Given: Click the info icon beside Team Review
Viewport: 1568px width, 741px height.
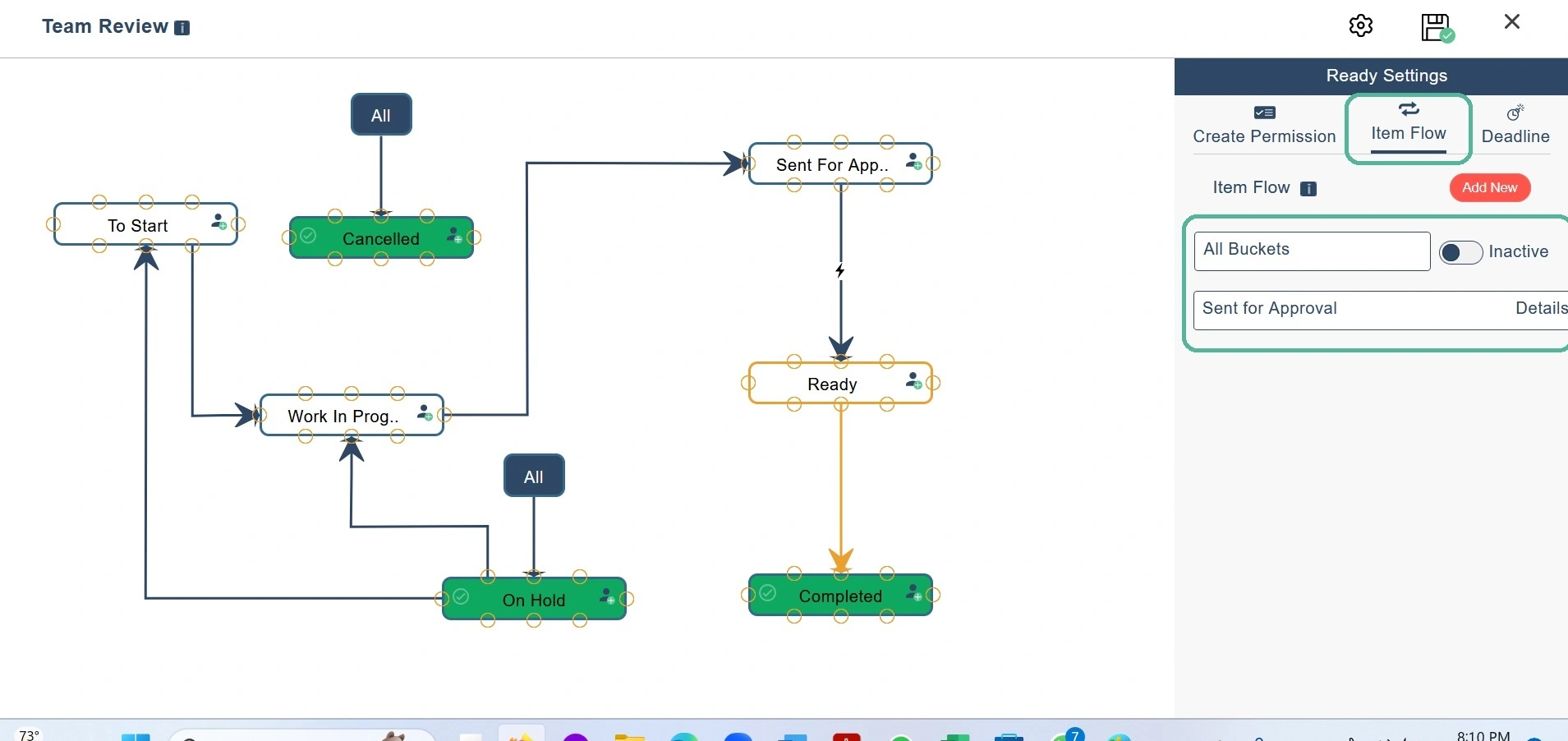Looking at the screenshot, I should (183, 28).
